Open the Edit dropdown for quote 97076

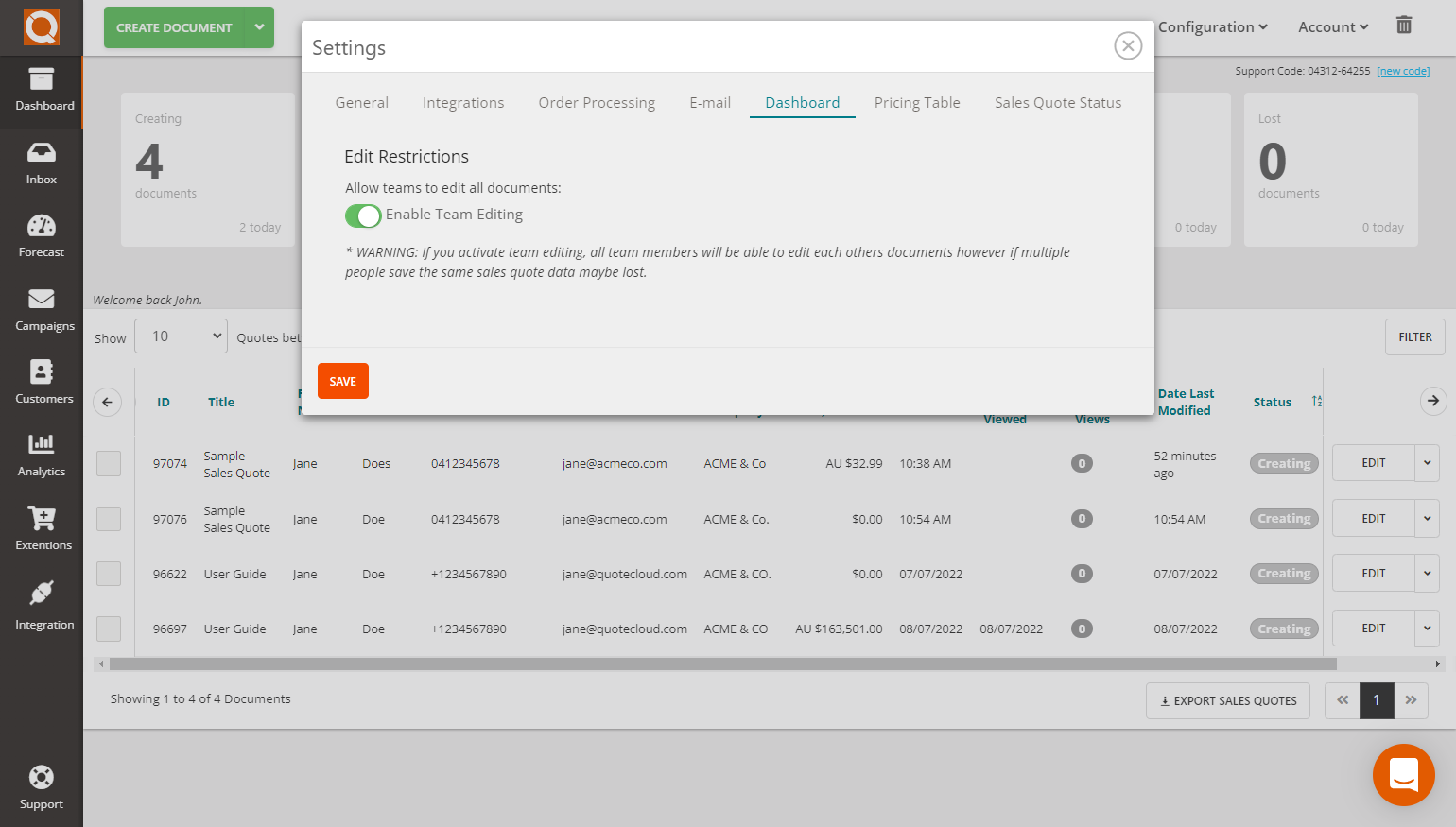click(1428, 518)
